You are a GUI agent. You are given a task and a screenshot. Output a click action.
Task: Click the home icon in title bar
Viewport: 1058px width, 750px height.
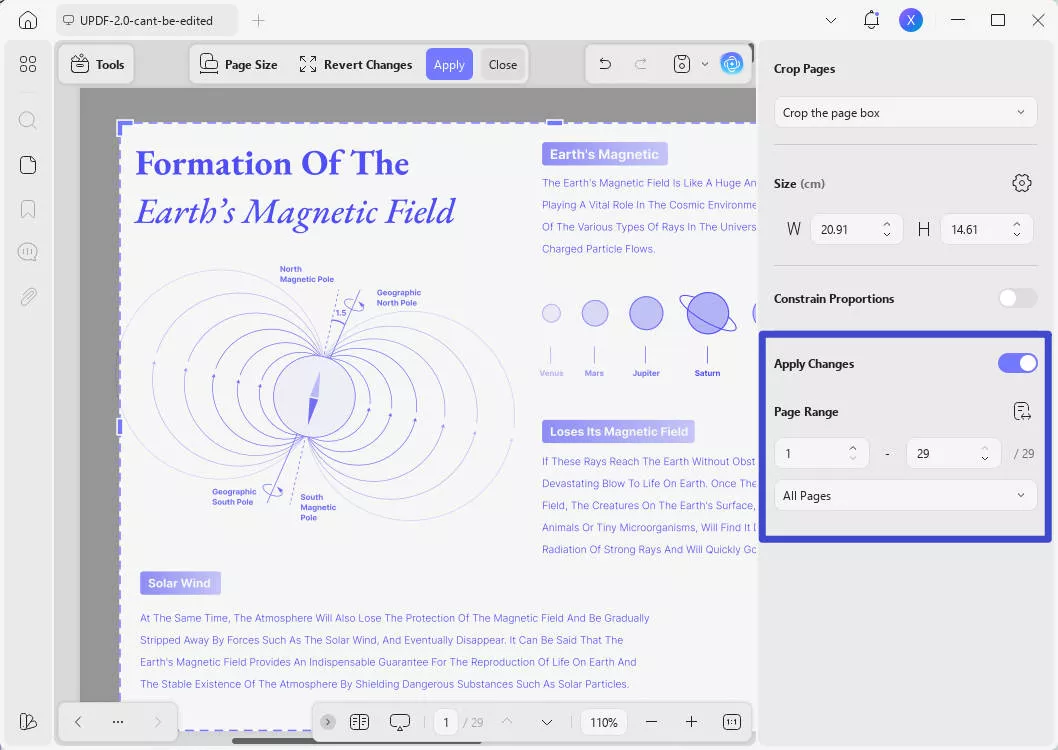click(x=28, y=20)
